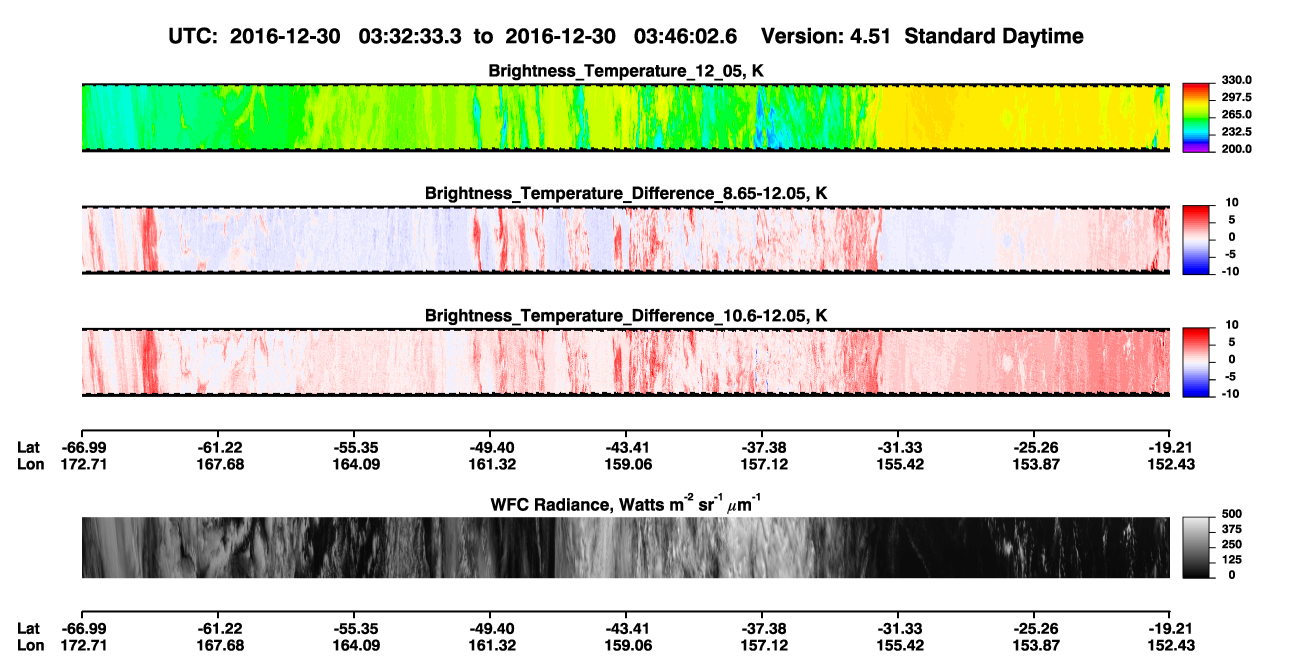Click the WFC Radiance grayscale image strip

click(x=626, y=548)
